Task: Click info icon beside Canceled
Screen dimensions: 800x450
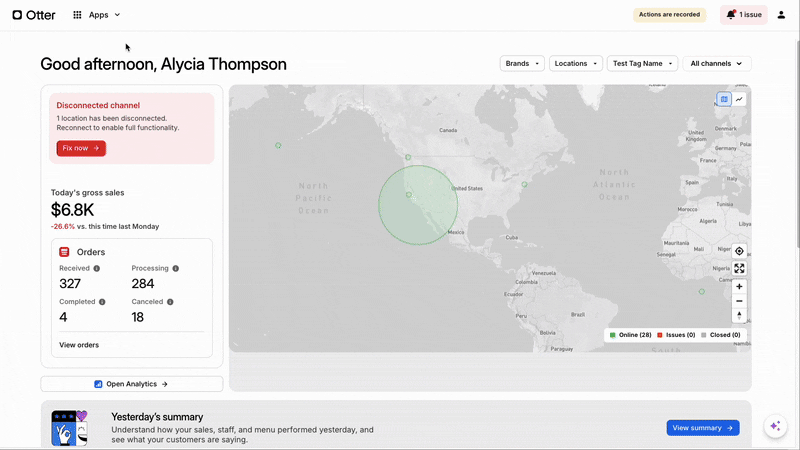Action: coord(170,301)
